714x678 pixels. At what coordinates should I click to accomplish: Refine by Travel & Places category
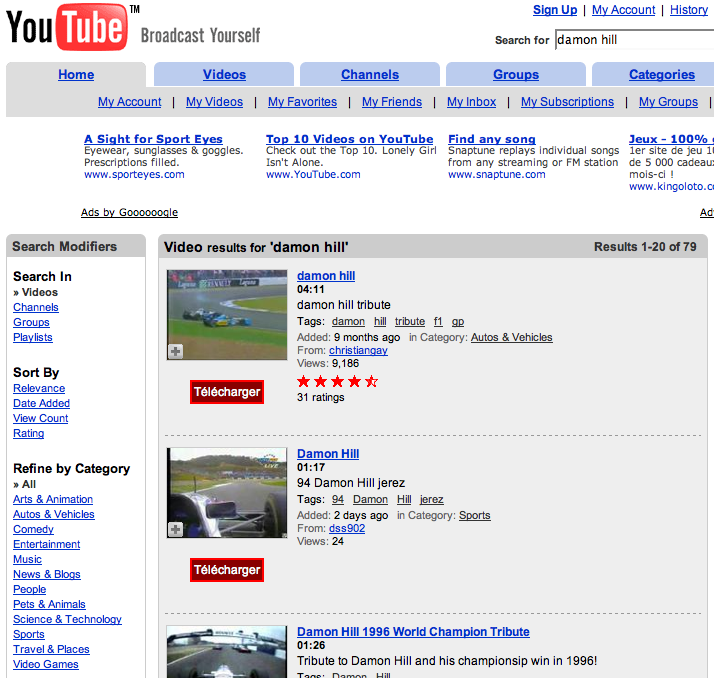[x=51, y=650]
